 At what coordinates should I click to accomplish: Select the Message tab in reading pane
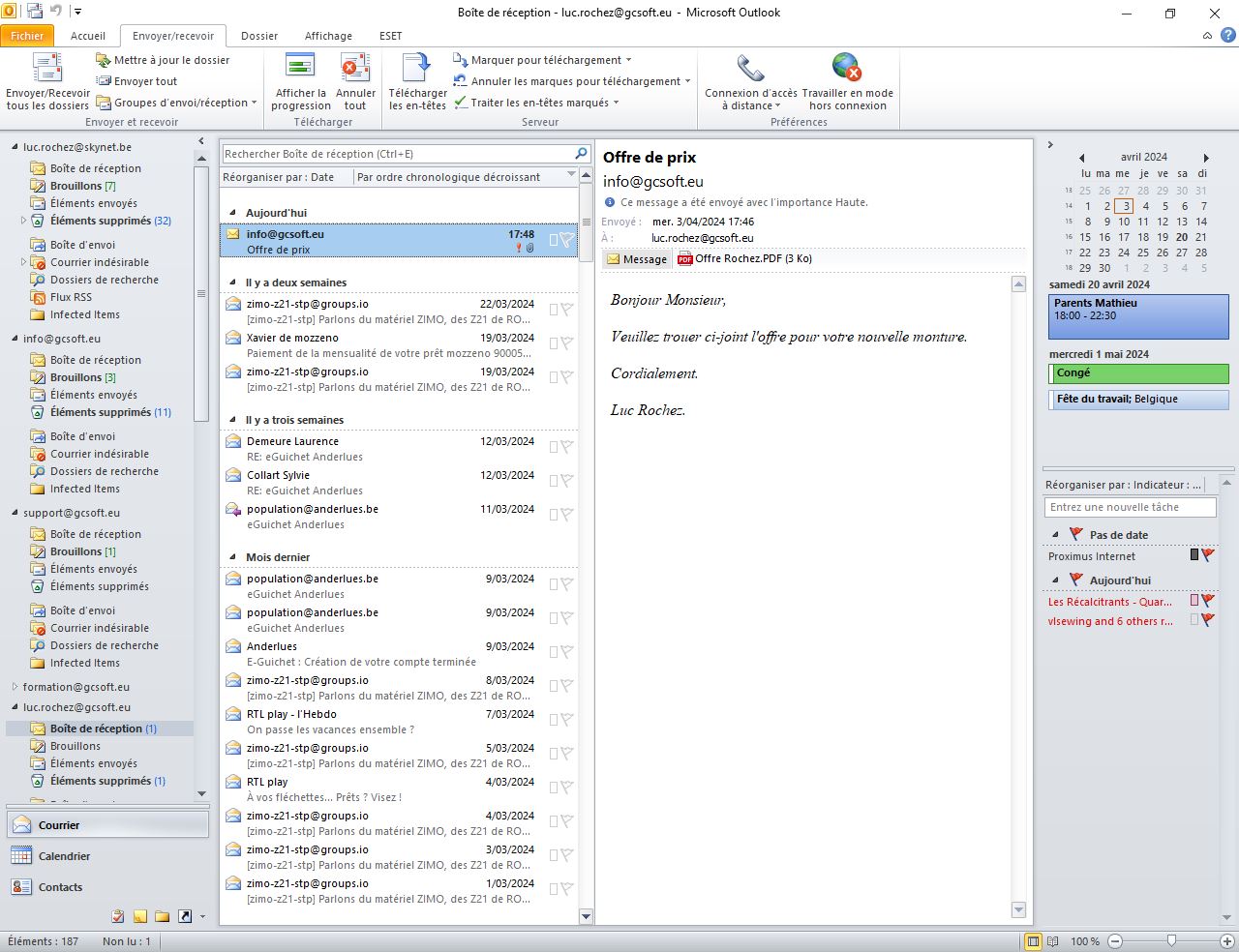pos(637,259)
